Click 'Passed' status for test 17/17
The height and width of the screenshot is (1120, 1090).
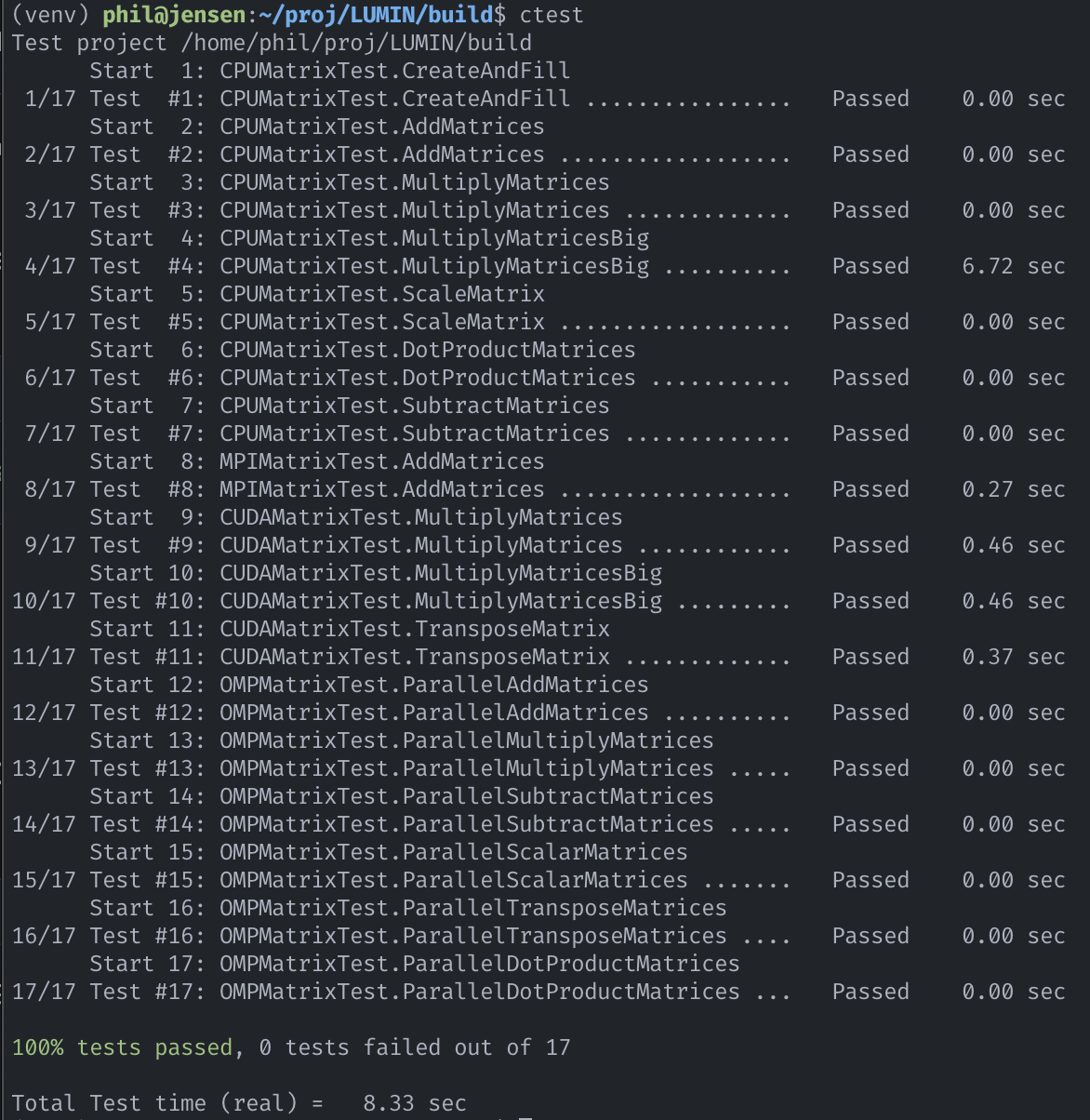click(871, 992)
